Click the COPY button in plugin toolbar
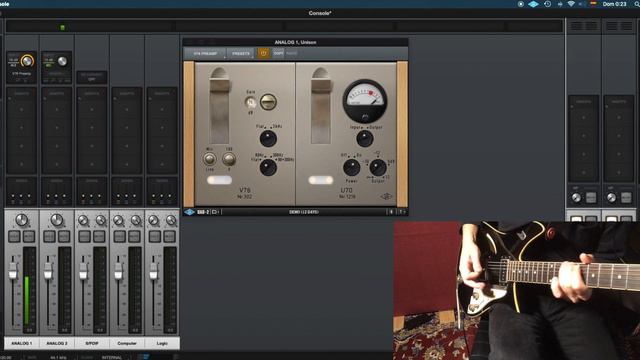The height and width of the screenshot is (360, 640). point(278,53)
